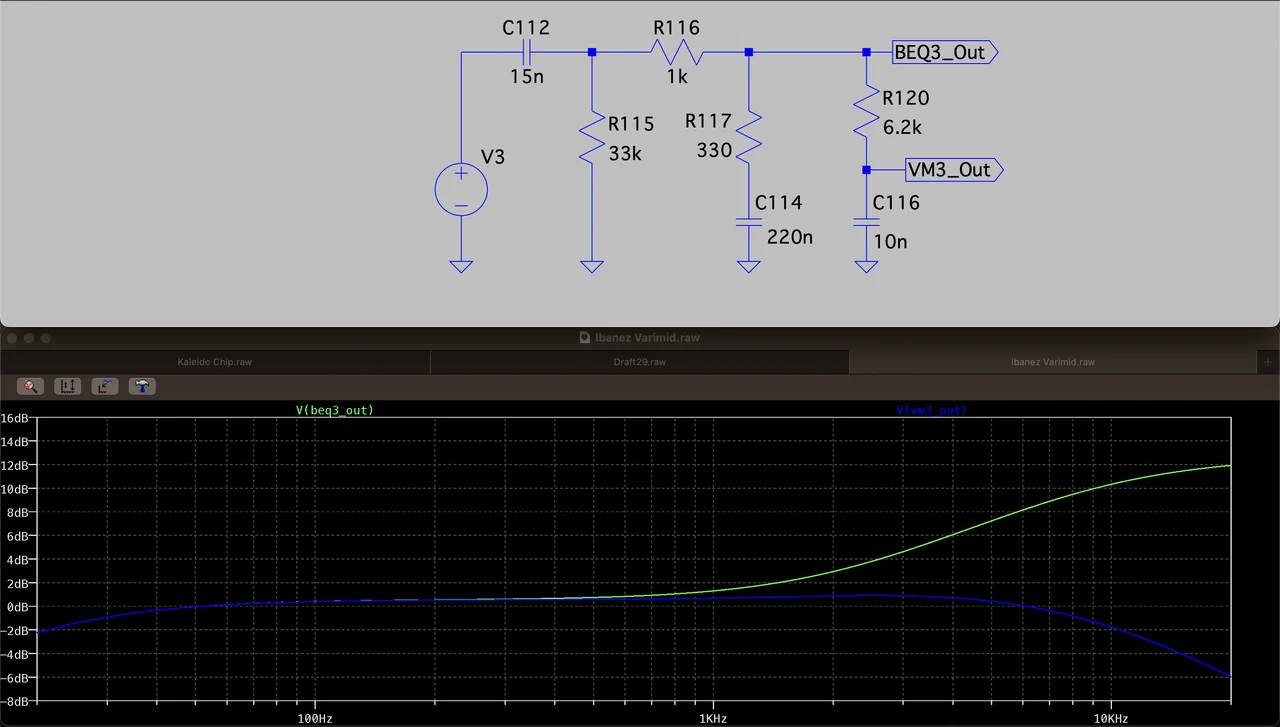Select resistor R120 symbol

tap(866, 110)
